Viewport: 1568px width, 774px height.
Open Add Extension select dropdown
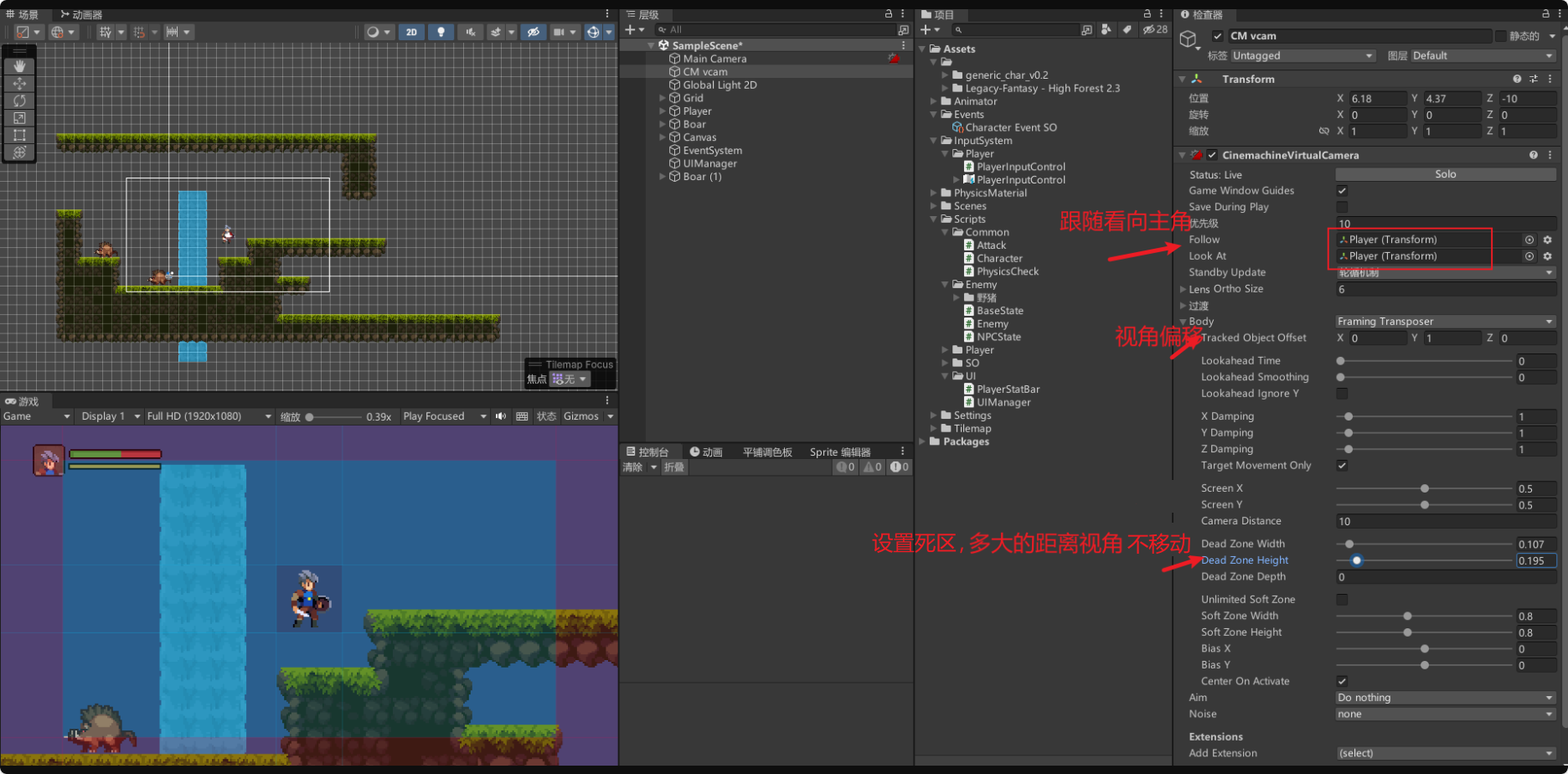[x=1446, y=753]
